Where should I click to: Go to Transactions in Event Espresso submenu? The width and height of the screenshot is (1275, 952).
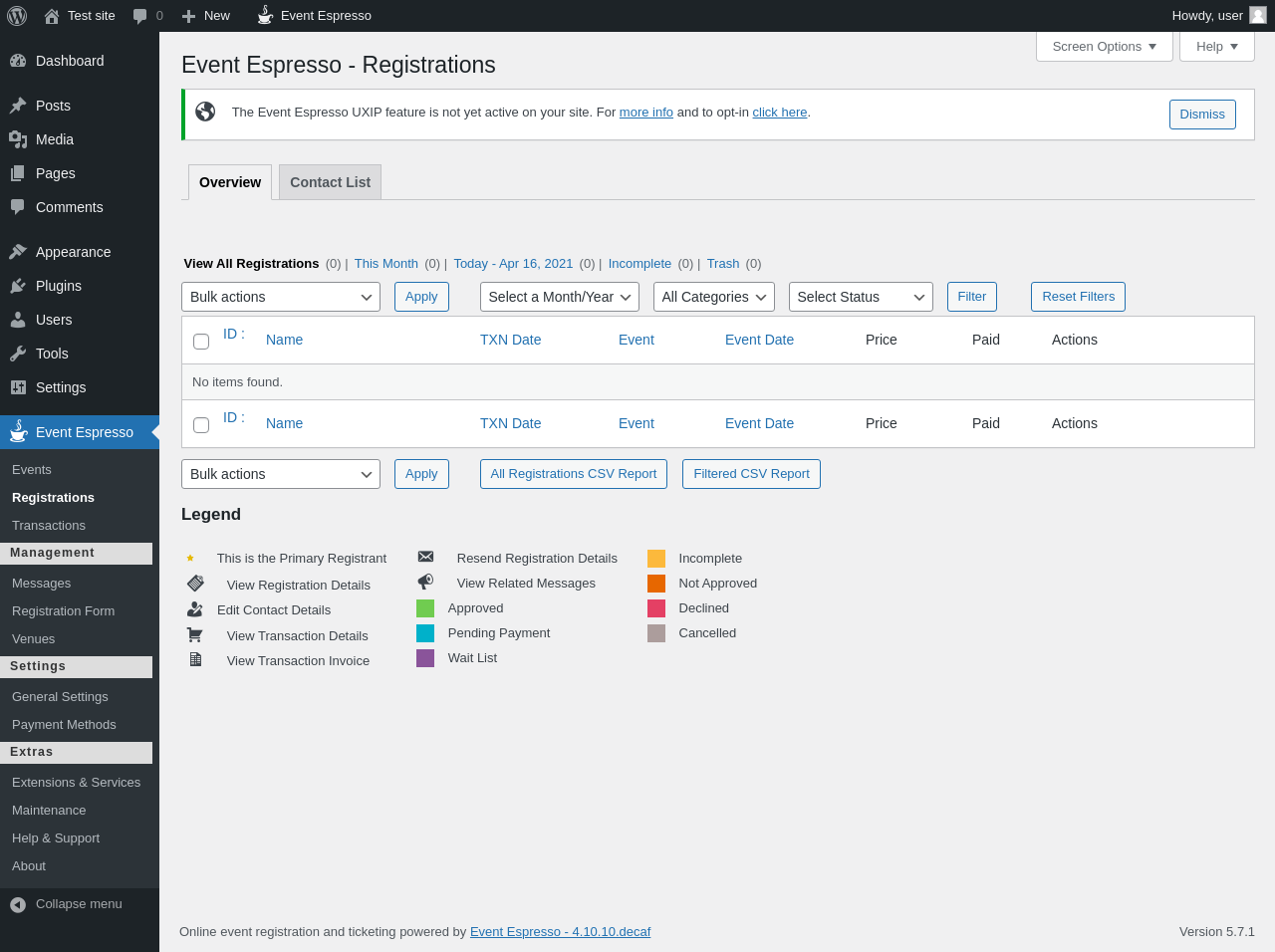pyautogui.click(x=49, y=526)
